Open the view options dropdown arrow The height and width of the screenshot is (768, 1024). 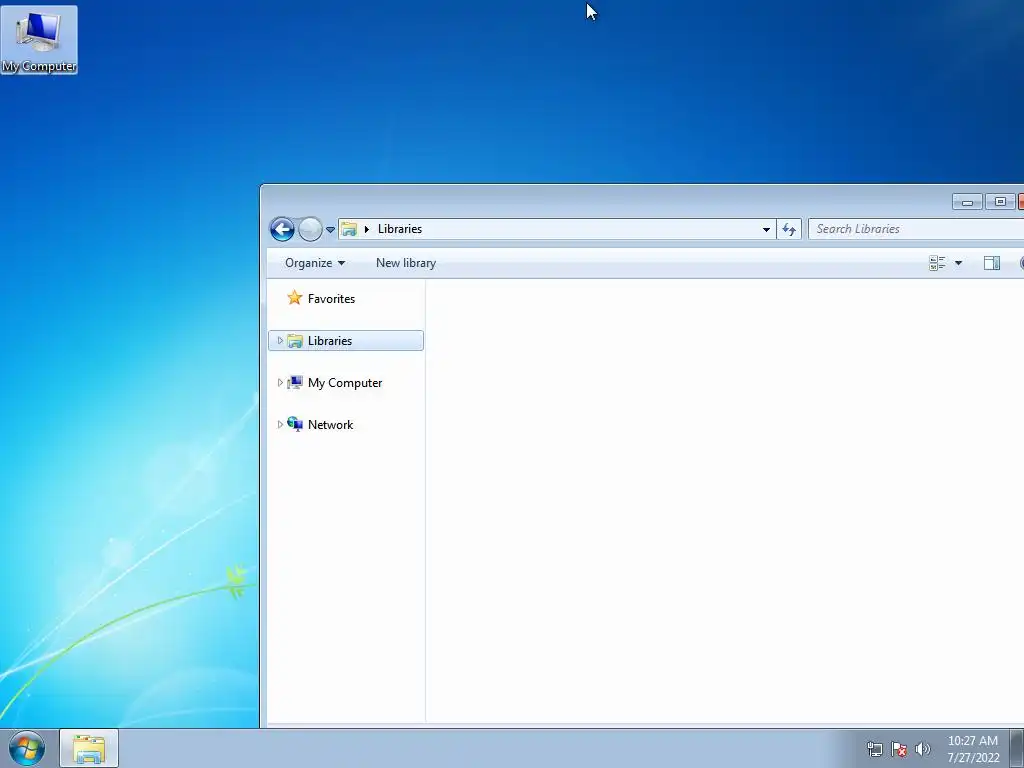pyautogui.click(x=958, y=263)
